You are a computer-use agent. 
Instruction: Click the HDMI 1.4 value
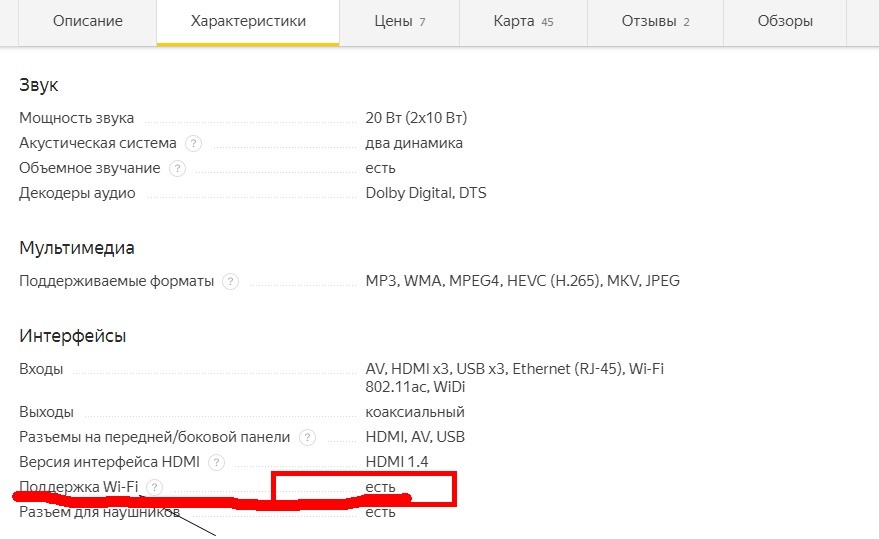[396, 462]
